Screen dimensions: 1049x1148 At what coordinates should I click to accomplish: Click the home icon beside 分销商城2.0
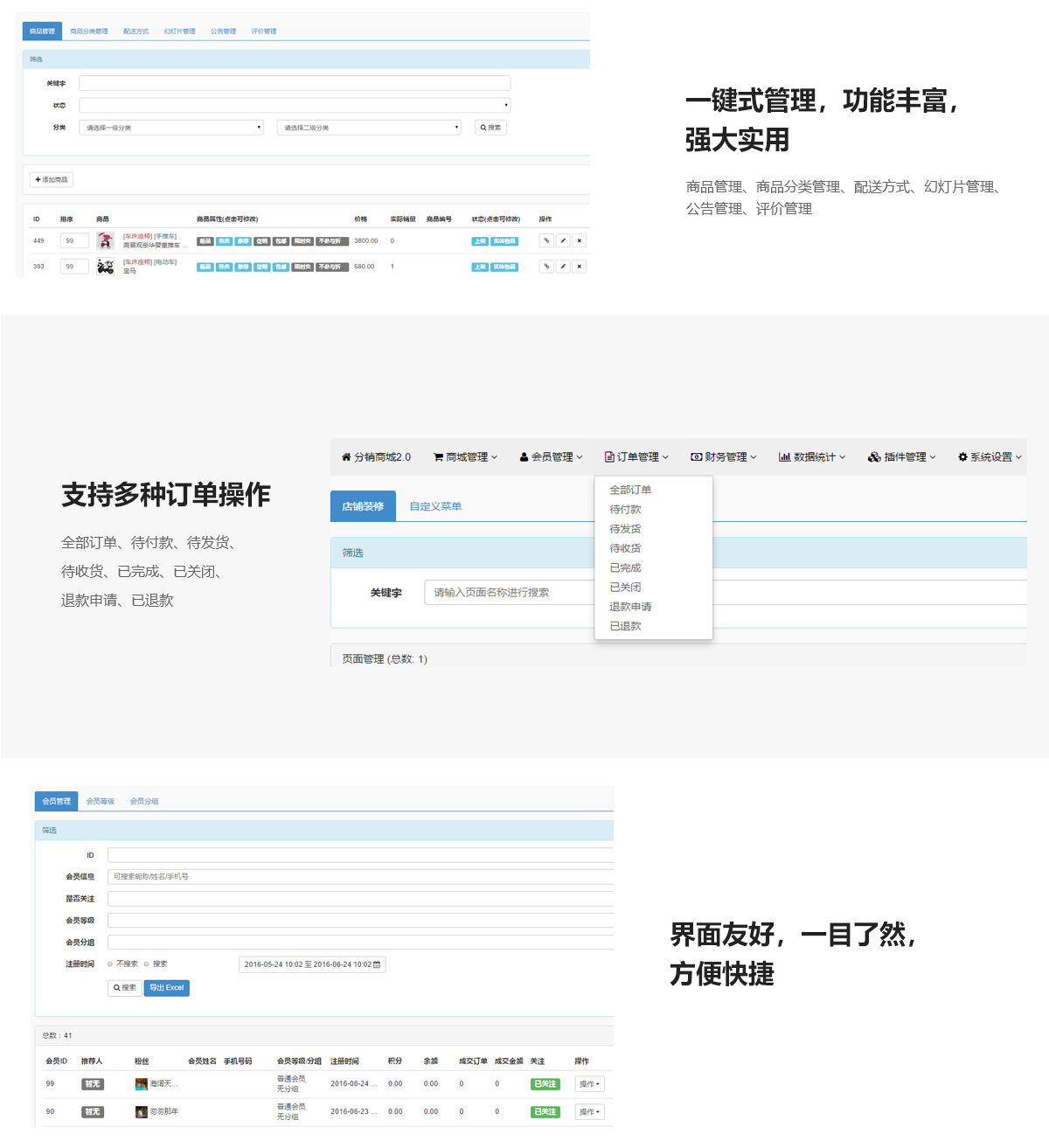coord(346,457)
